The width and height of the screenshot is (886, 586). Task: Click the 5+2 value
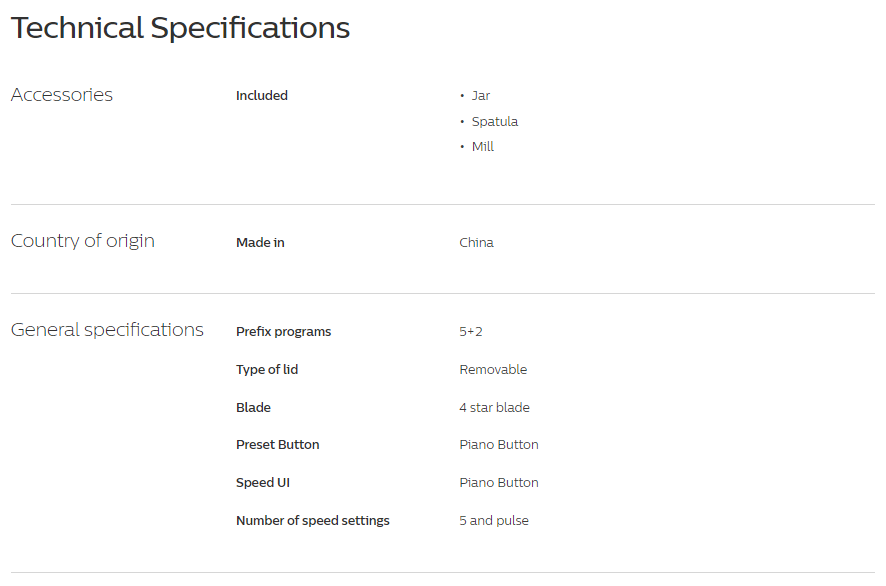tap(471, 332)
